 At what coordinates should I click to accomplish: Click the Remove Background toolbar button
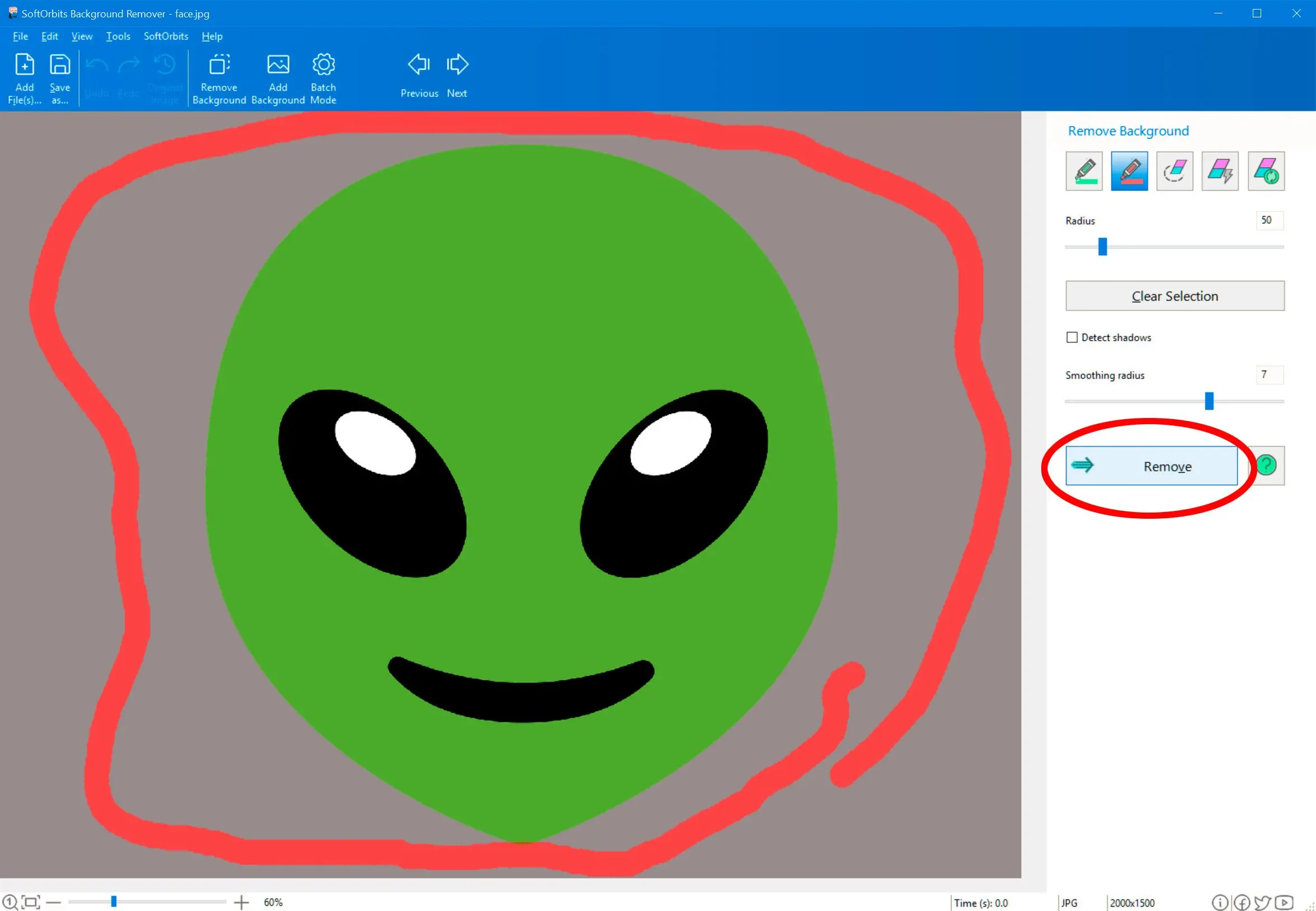click(x=219, y=78)
